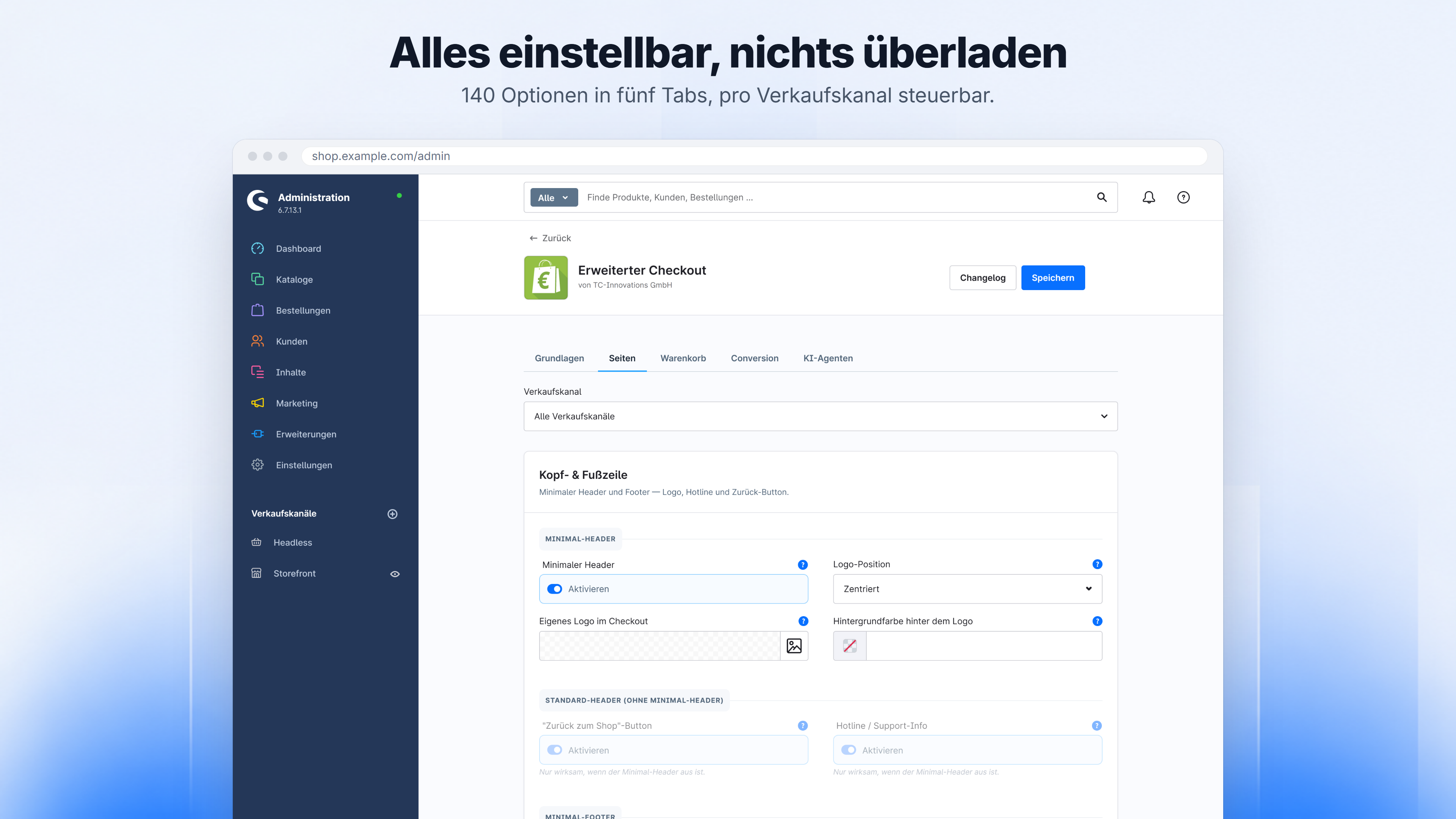Image resolution: width=1456 pixels, height=819 pixels.
Task: Switch to the Grundlagen tab
Action: 560,358
